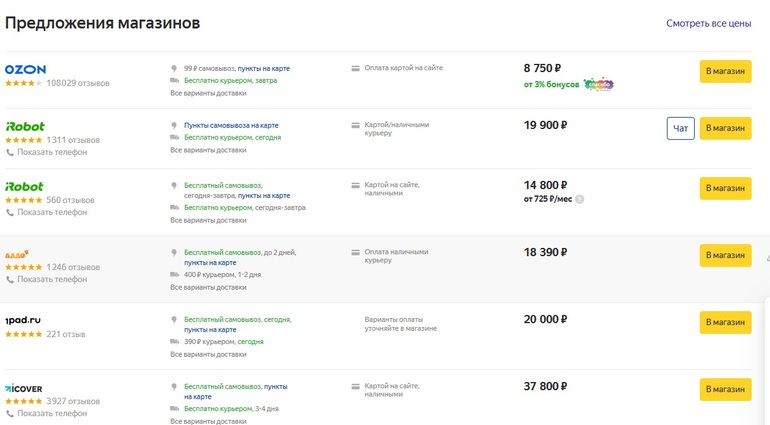Click the iCover store logo
This screenshot has height=425, width=770.
(24, 388)
